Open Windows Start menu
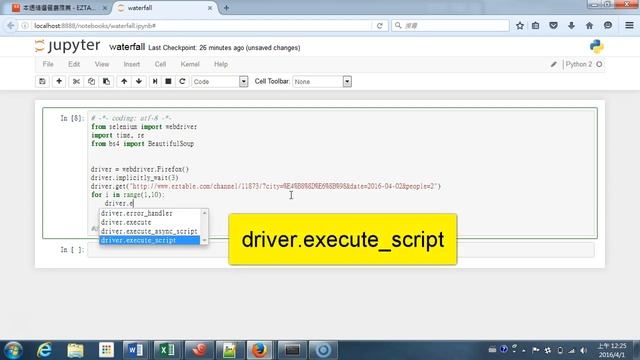The width and height of the screenshot is (640, 360). pos(13,350)
